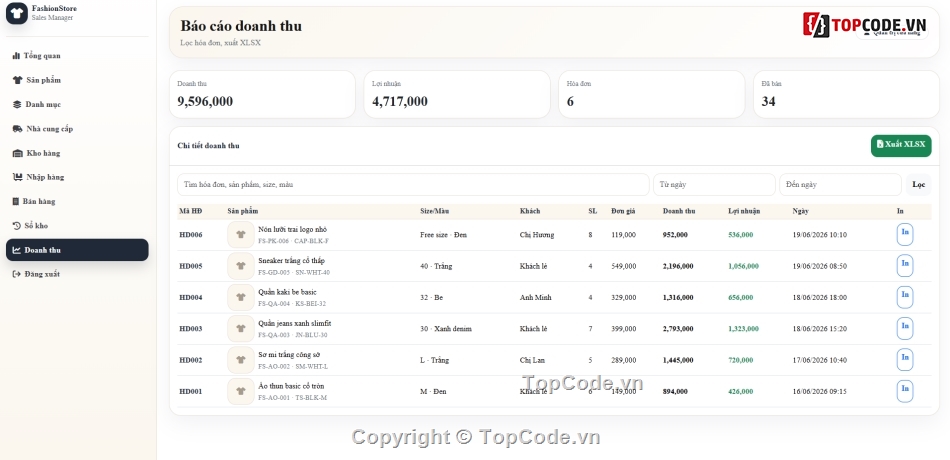Screen dimensions: 950x460
Task: Click customer name Chị Hương
Action: [537, 235]
